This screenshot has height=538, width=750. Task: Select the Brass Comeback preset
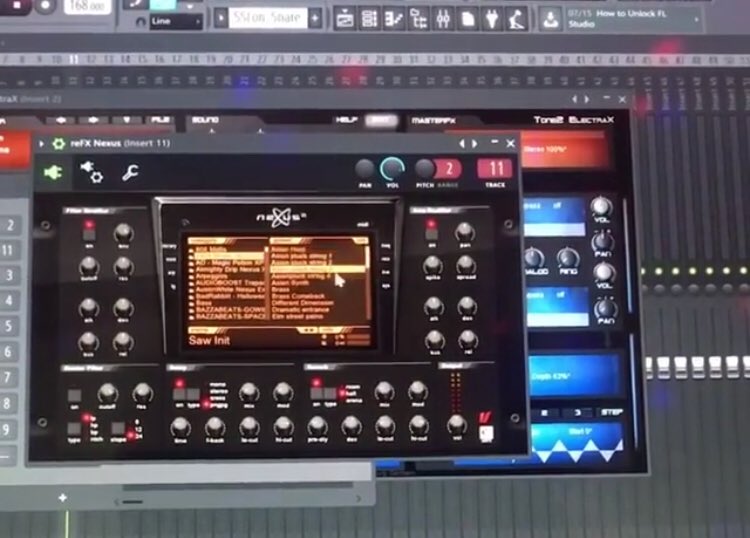(x=298, y=296)
